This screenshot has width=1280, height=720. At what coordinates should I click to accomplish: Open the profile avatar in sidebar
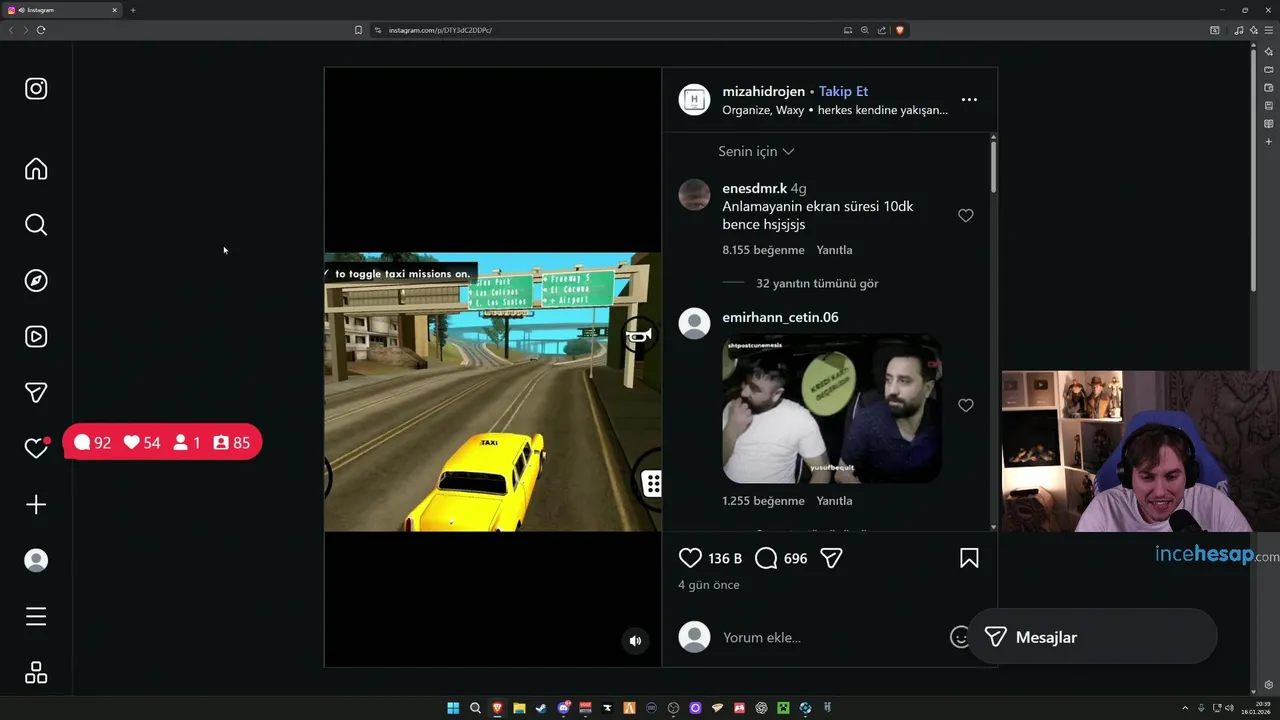[x=36, y=561]
